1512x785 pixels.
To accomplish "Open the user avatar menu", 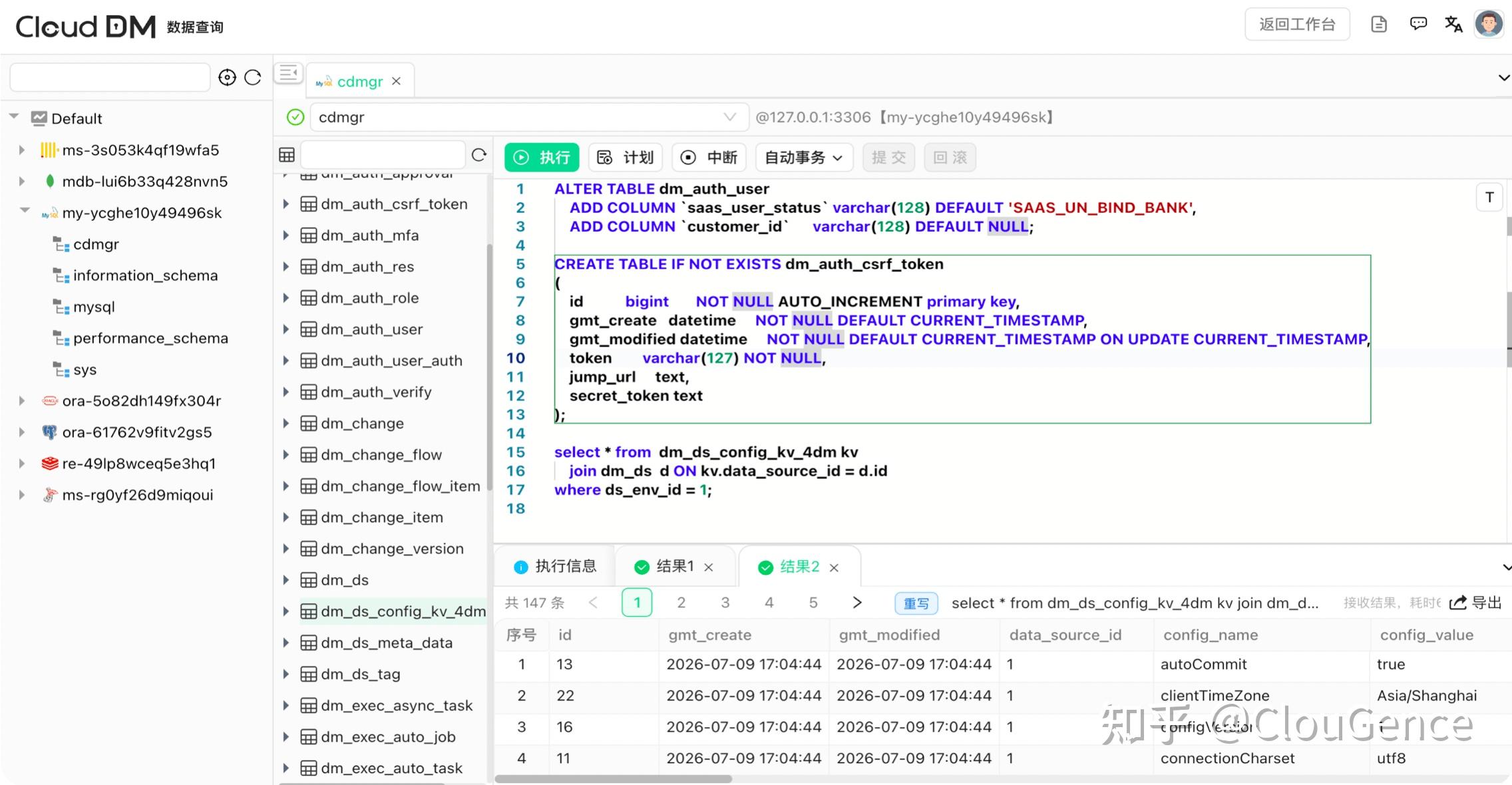I will point(1489,24).
